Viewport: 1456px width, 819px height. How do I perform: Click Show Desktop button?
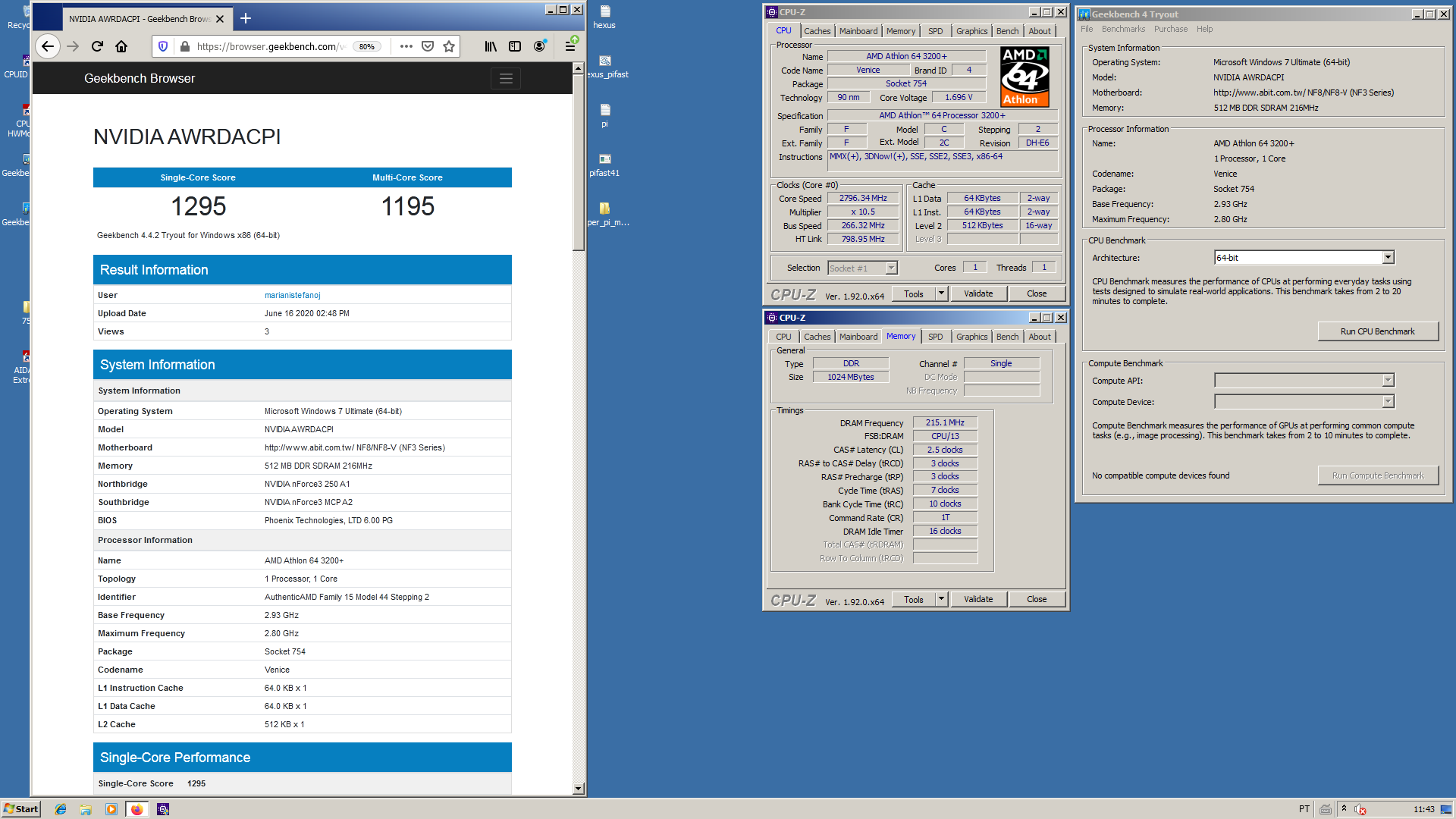(1447, 809)
